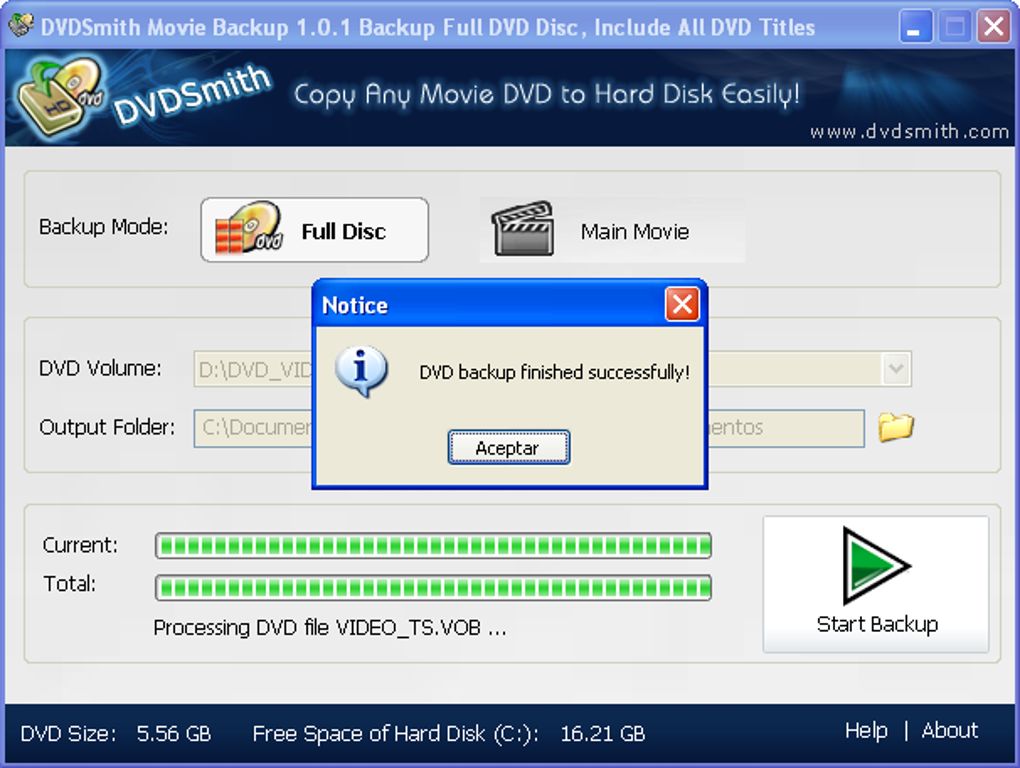Click the Full Disc DVD icon
Viewport: 1020px width, 768px height.
click(249, 228)
